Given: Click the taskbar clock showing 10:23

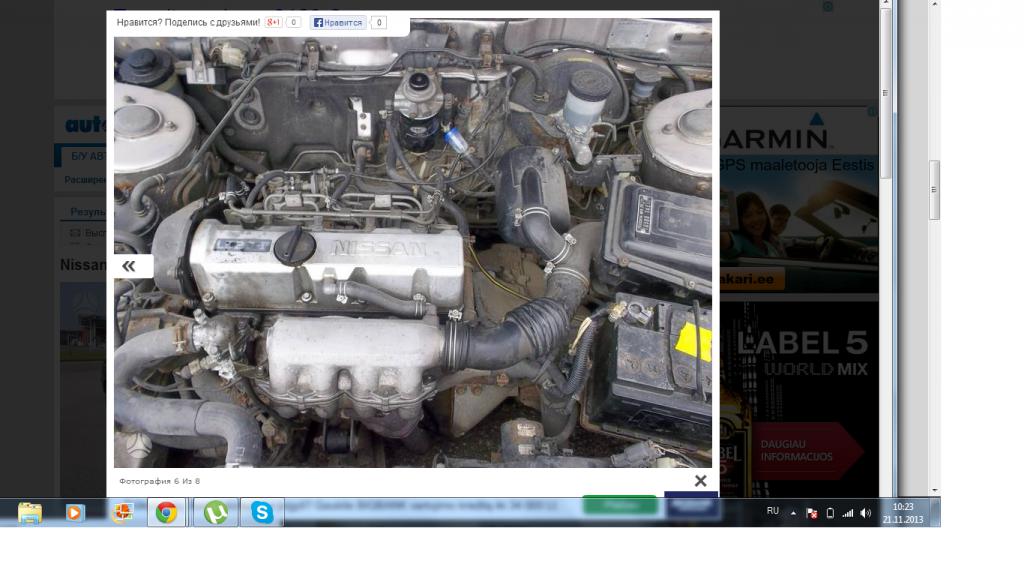Looking at the screenshot, I should pyautogui.click(x=903, y=513).
